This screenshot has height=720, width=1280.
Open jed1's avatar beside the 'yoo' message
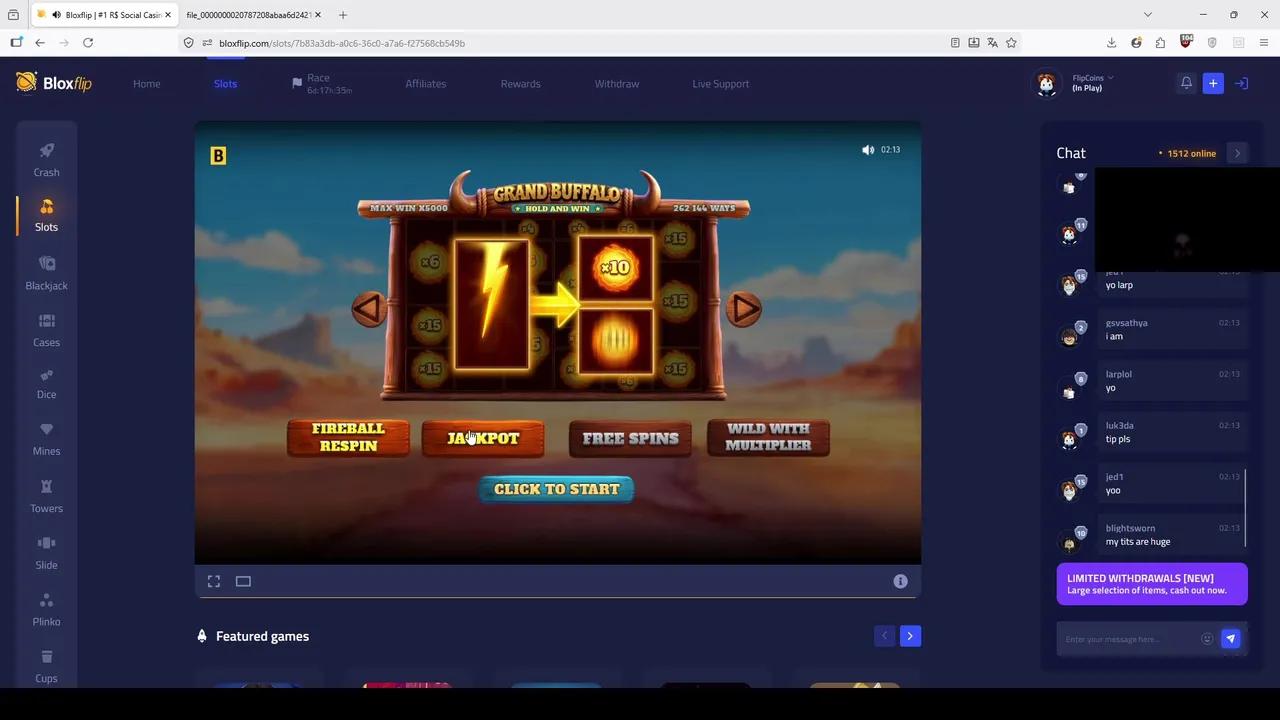click(1069, 489)
